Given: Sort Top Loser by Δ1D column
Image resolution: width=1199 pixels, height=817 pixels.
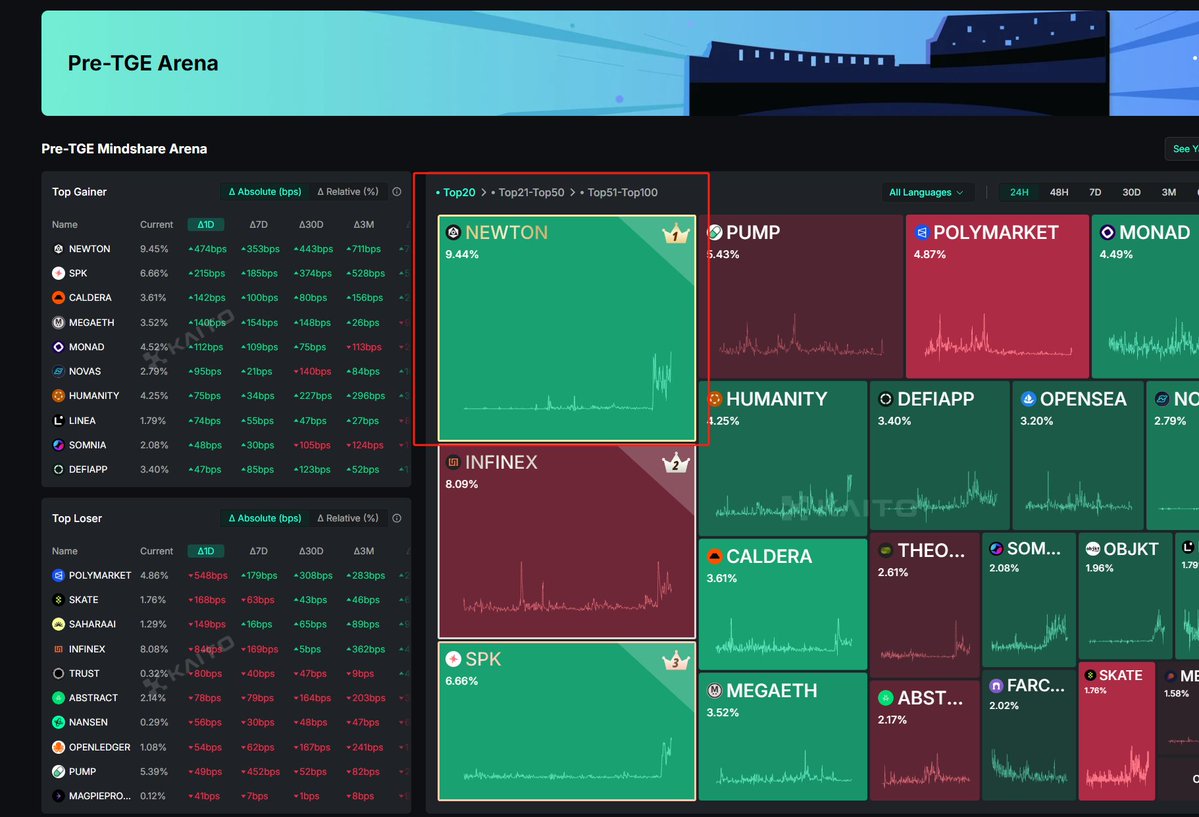Looking at the screenshot, I should (206, 551).
